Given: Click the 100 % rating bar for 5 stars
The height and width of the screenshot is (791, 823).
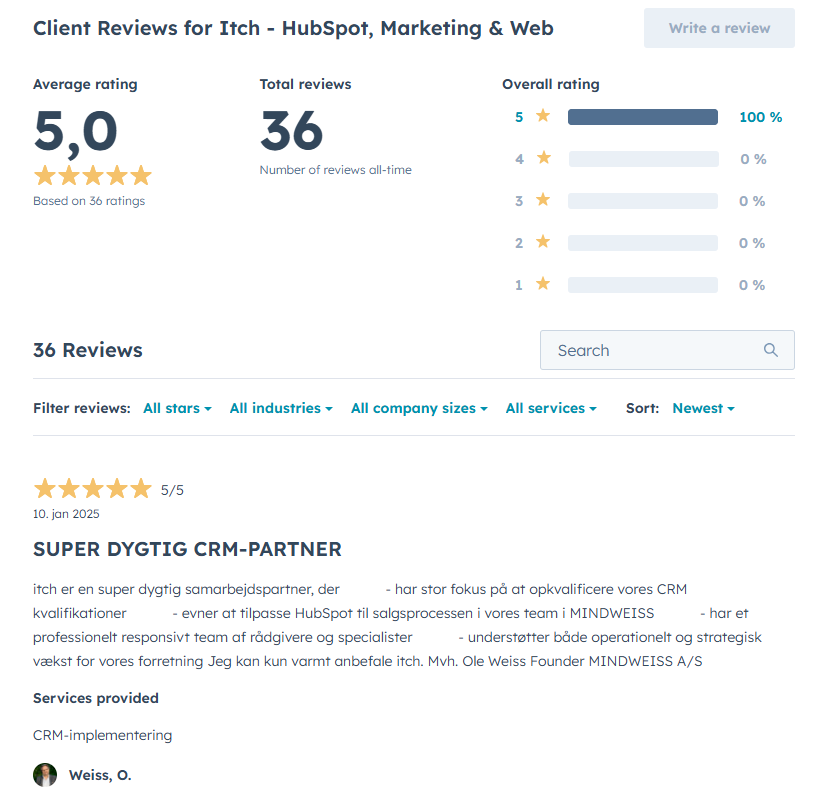Looking at the screenshot, I should click(x=643, y=116).
